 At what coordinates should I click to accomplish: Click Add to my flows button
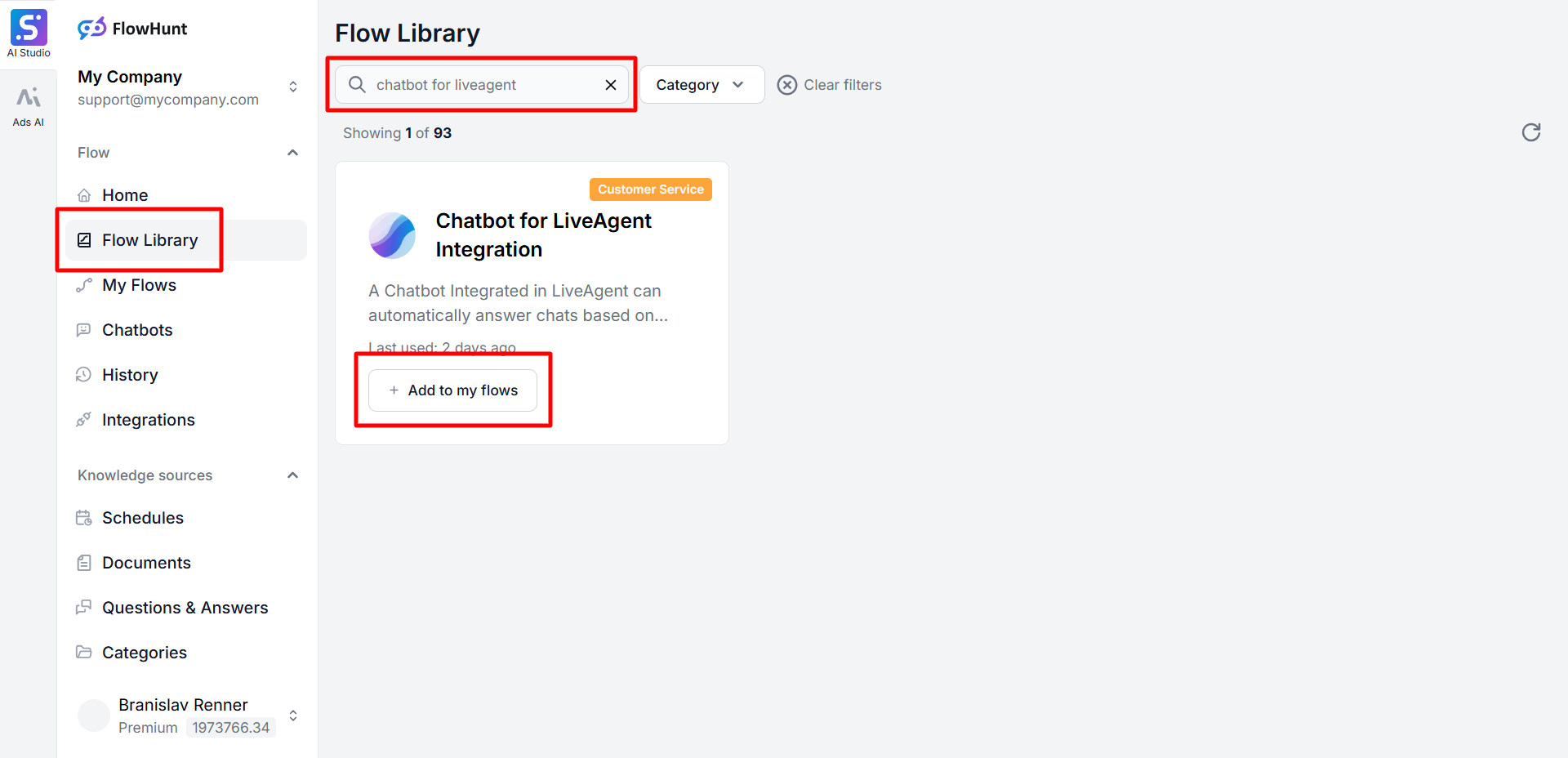tap(452, 390)
